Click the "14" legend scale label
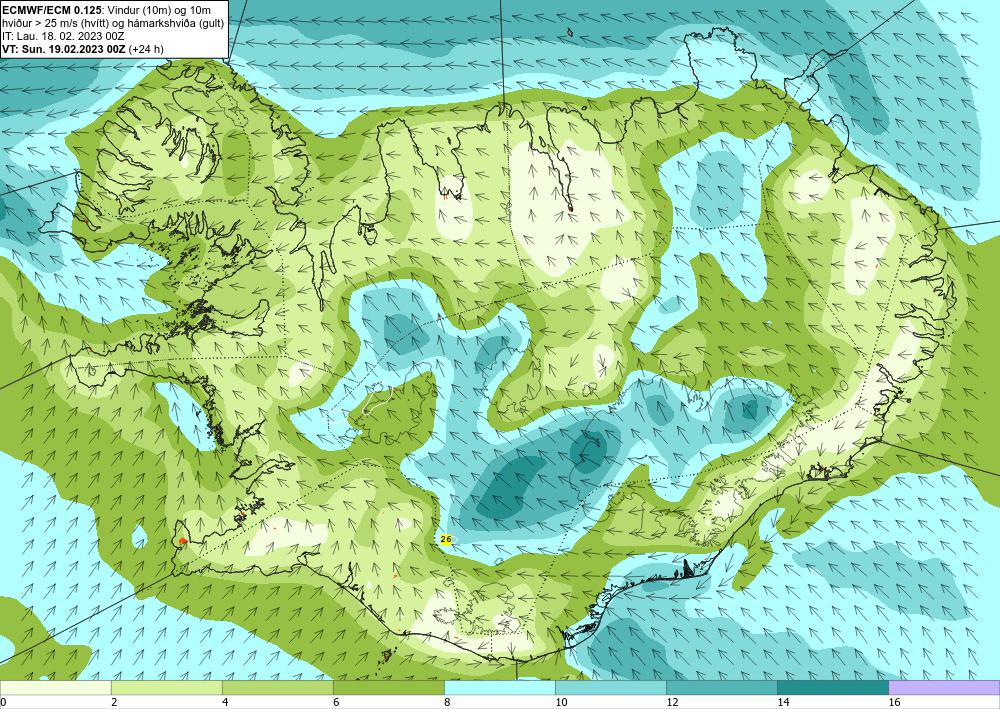 (783, 702)
